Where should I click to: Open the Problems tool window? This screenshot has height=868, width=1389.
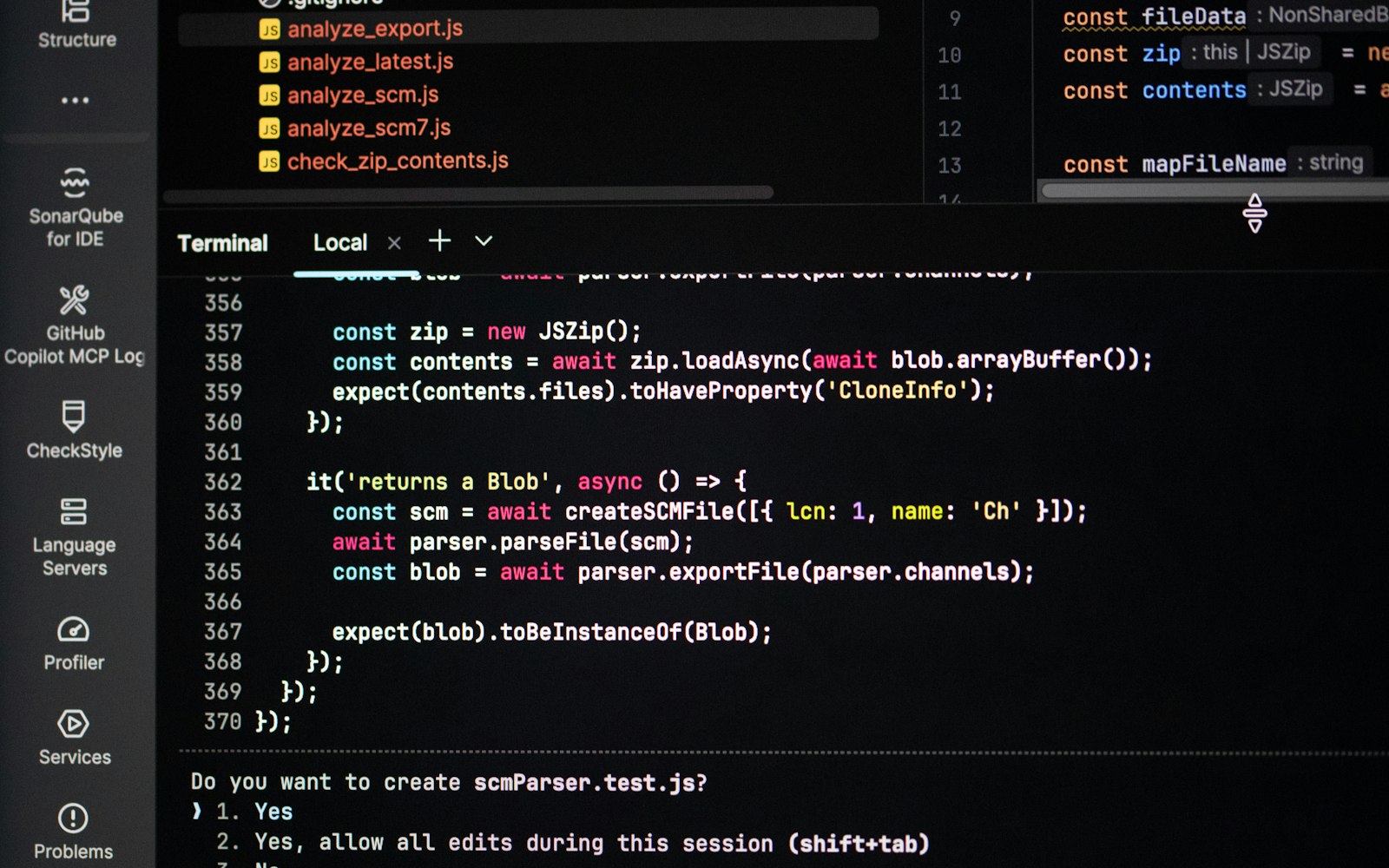click(73, 832)
